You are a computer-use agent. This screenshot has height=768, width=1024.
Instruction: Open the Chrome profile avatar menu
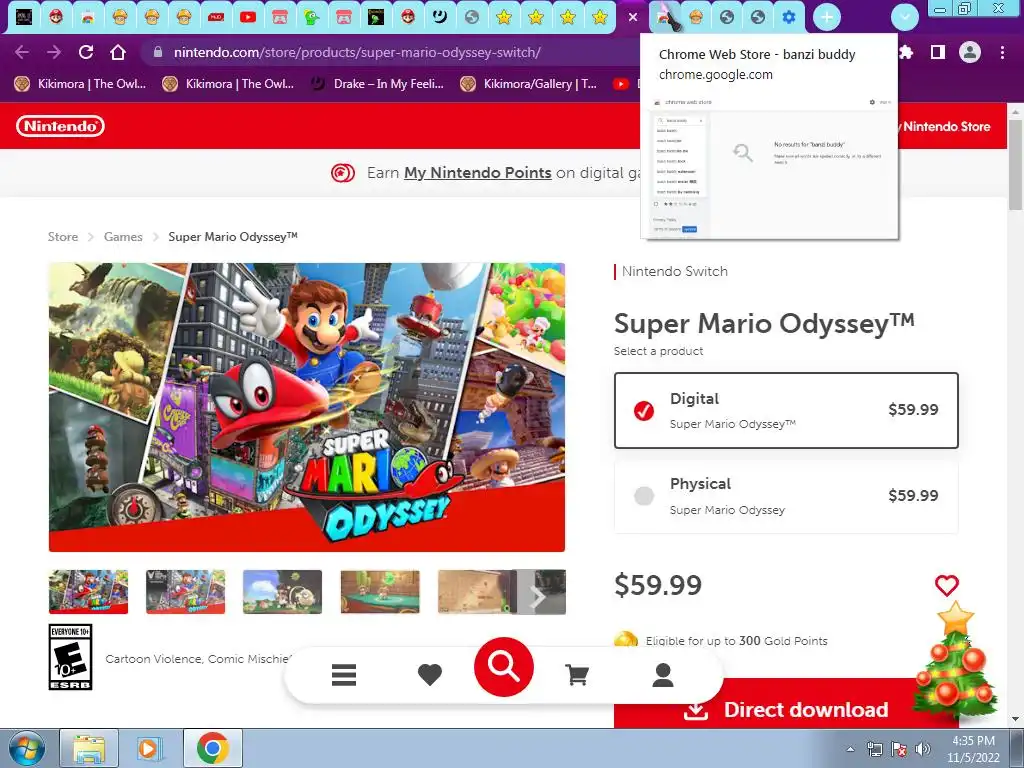tap(970, 52)
